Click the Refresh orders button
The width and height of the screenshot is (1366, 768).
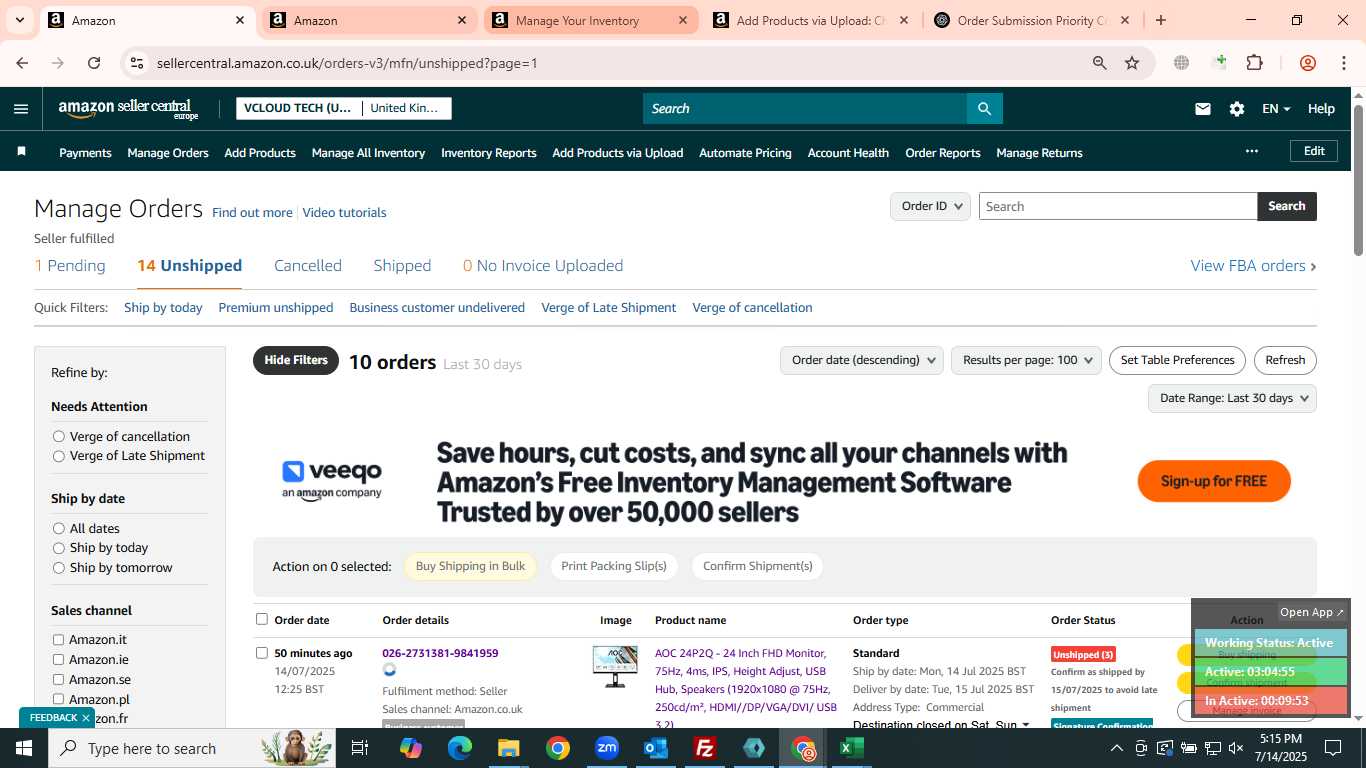pos(1285,360)
